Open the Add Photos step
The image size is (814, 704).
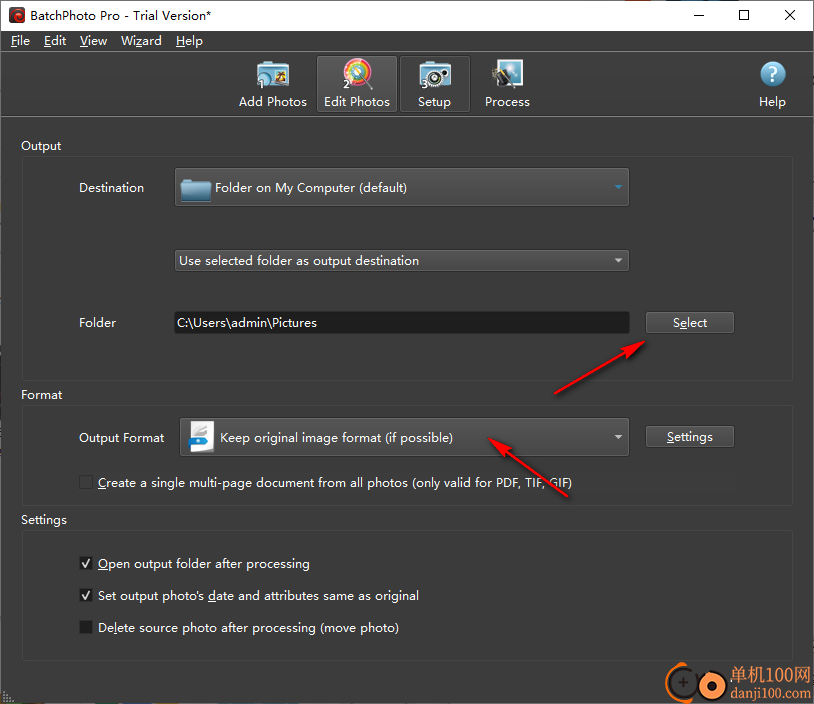click(273, 84)
